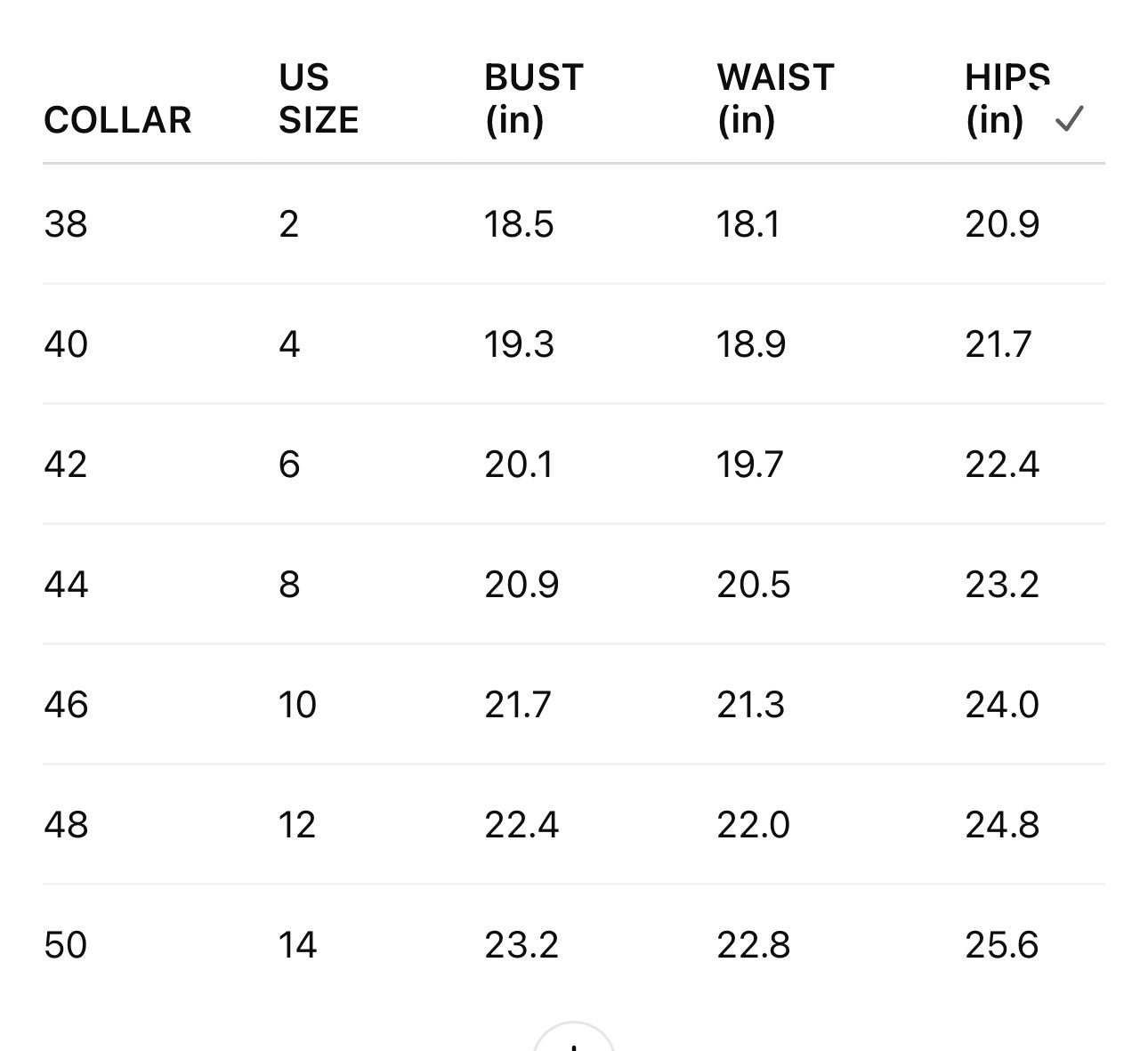Select collar size 38 row label
This screenshot has width=1148, height=1051.
pos(66,224)
